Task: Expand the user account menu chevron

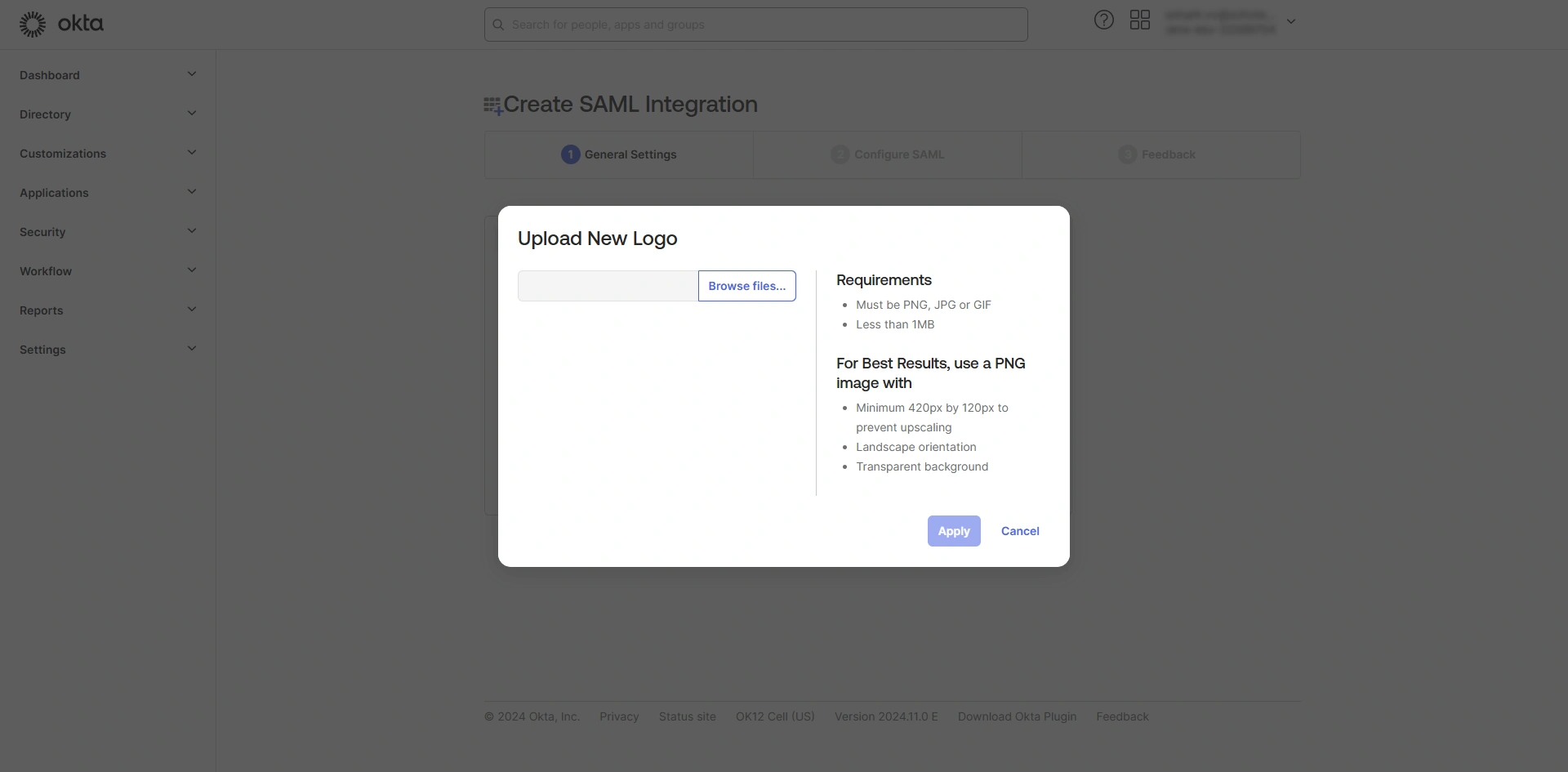Action: [x=1291, y=21]
